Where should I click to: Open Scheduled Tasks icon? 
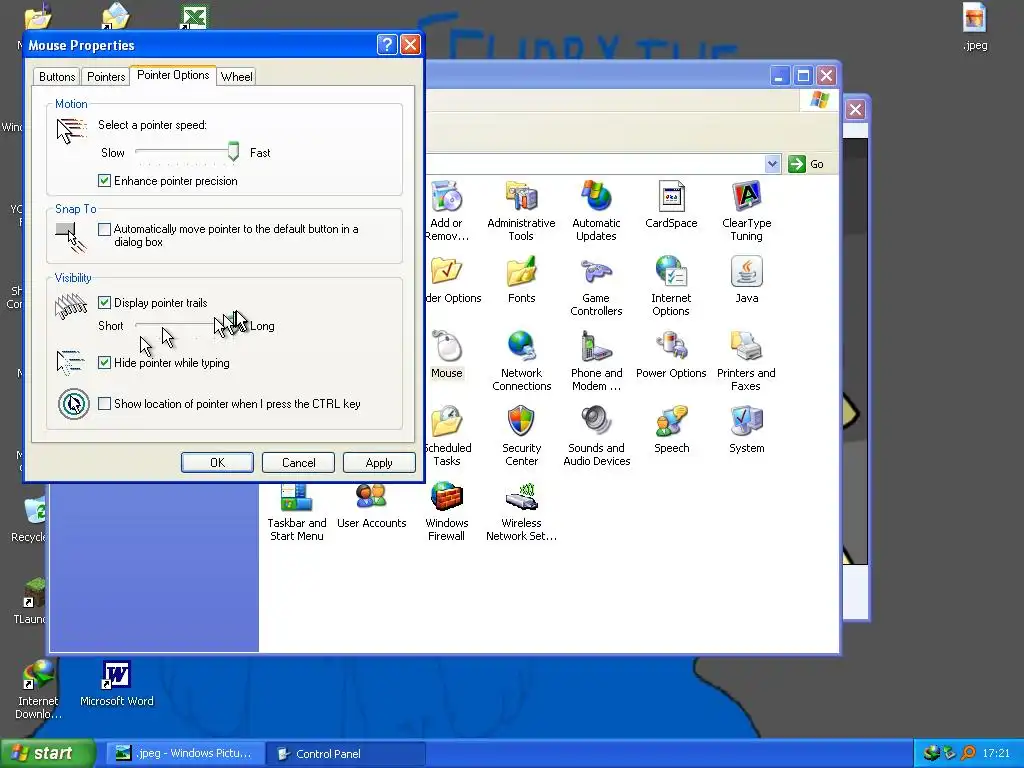[447, 436]
